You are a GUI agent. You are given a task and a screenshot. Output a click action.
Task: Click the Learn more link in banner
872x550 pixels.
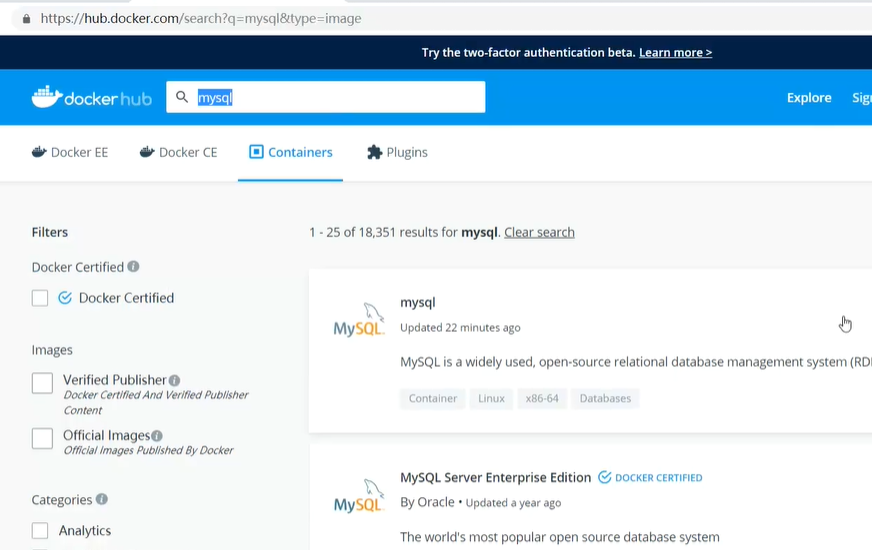[675, 52]
